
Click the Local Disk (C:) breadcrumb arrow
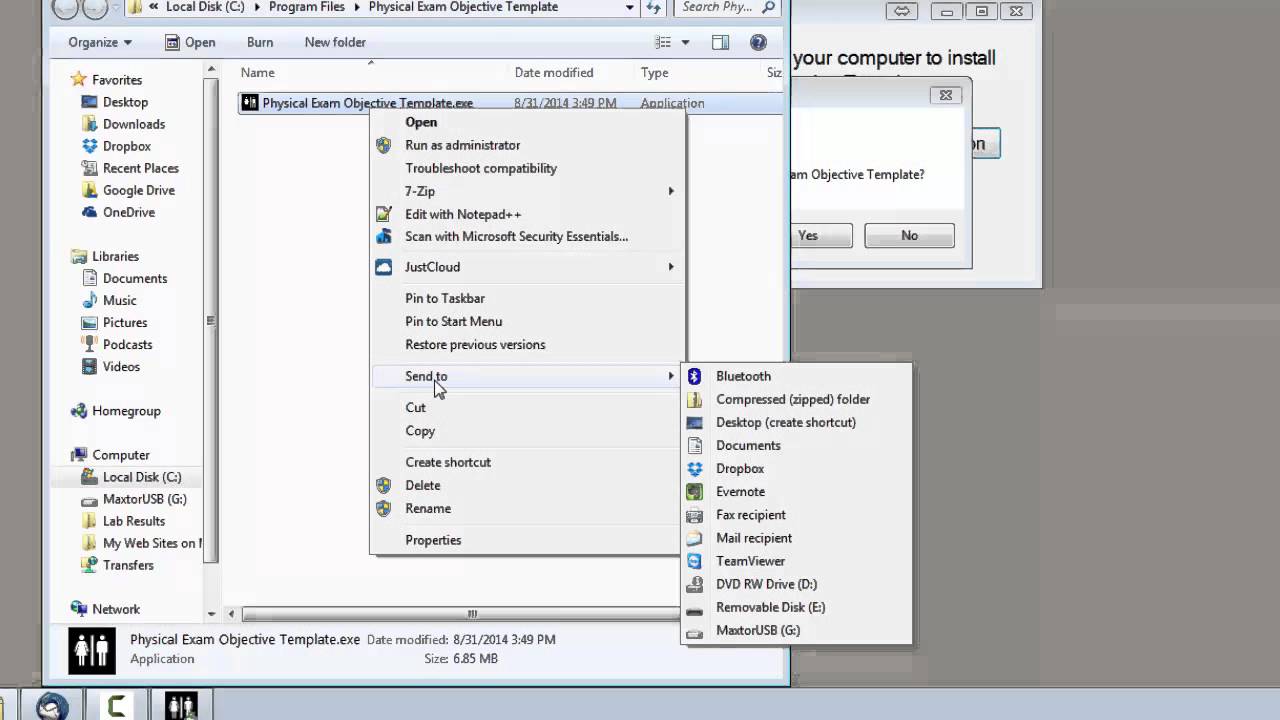pos(257,7)
